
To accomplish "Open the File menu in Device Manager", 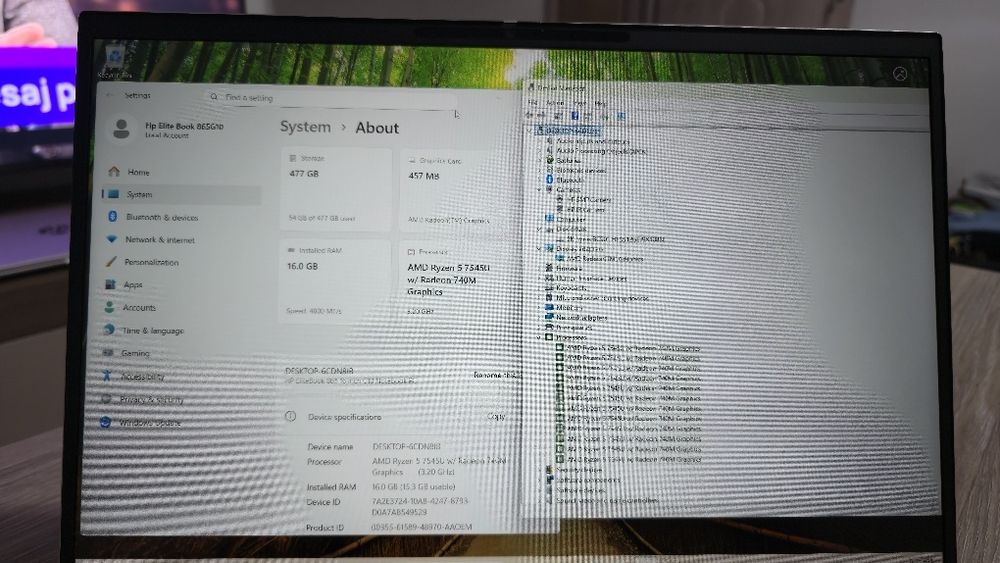I will coord(533,102).
